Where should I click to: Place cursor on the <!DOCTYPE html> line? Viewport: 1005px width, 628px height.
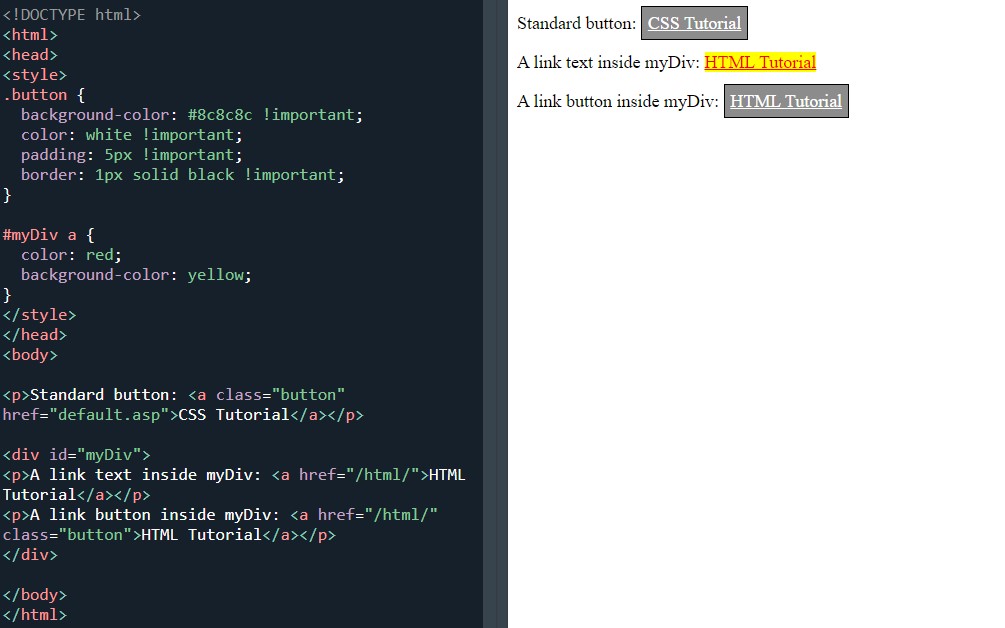pos(72,15)
